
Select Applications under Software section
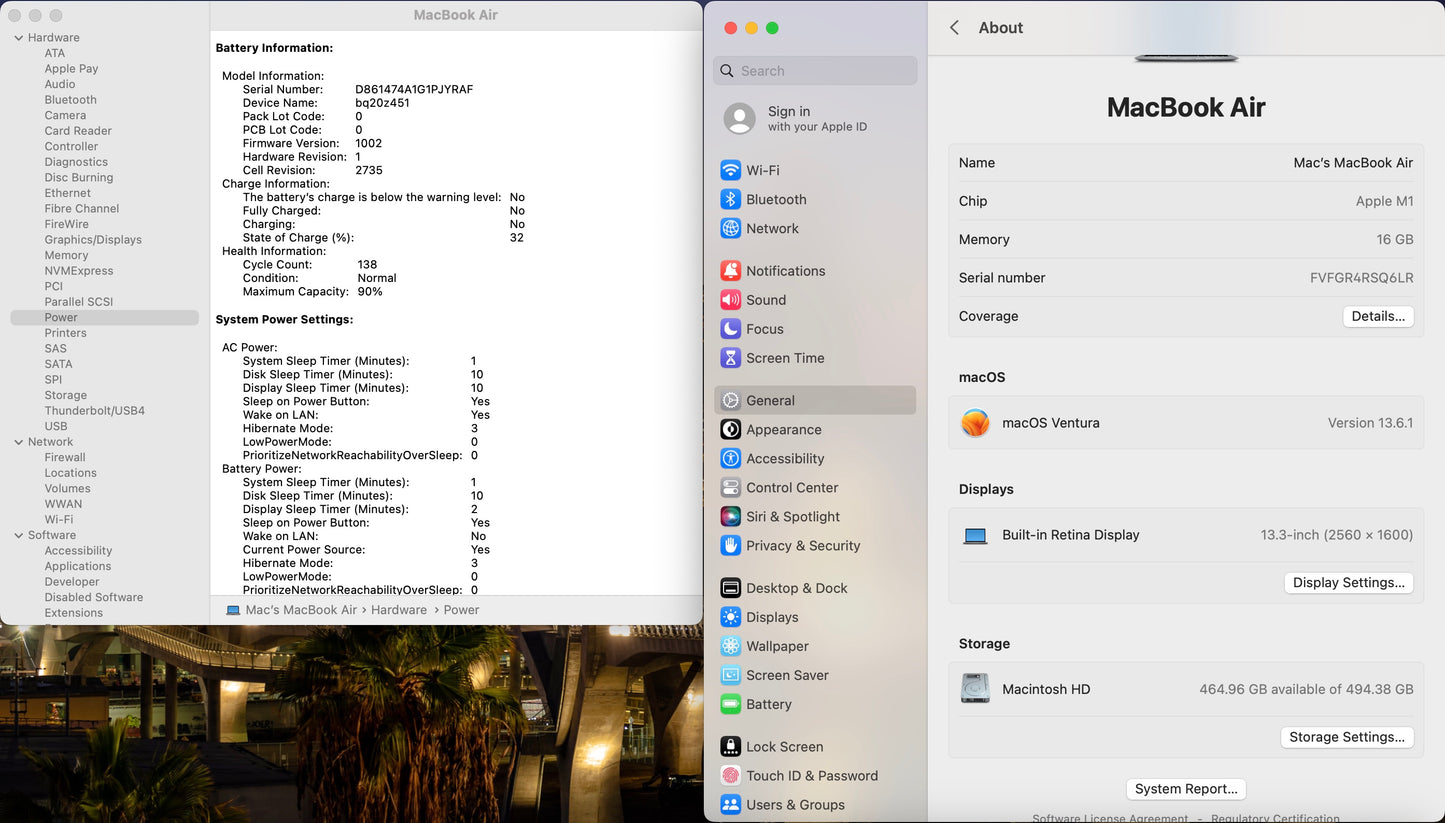[78, 566]
